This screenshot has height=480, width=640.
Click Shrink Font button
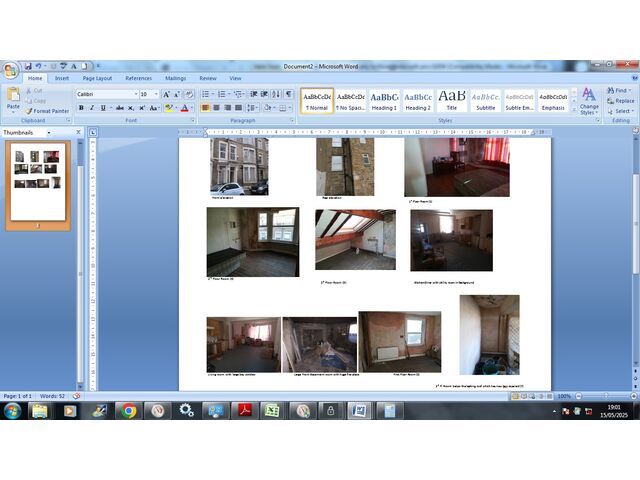(x=177, y=94)
